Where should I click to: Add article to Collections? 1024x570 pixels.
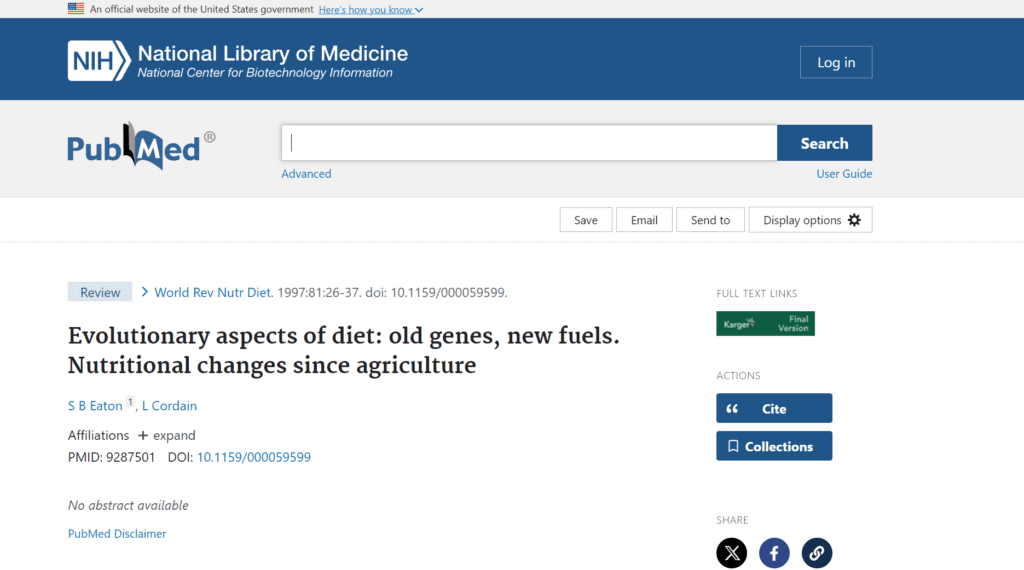(774, 446)
